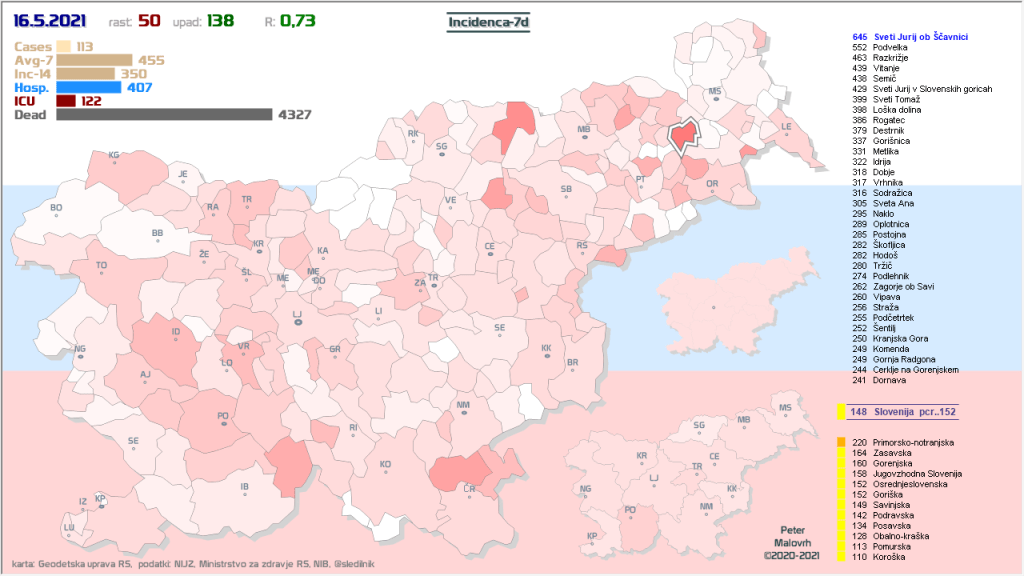The width and height of the screenshot is (1024, 576).
Task: Click the orange swatch beside Primorsko-notranjska
Action: pos(841,442)
